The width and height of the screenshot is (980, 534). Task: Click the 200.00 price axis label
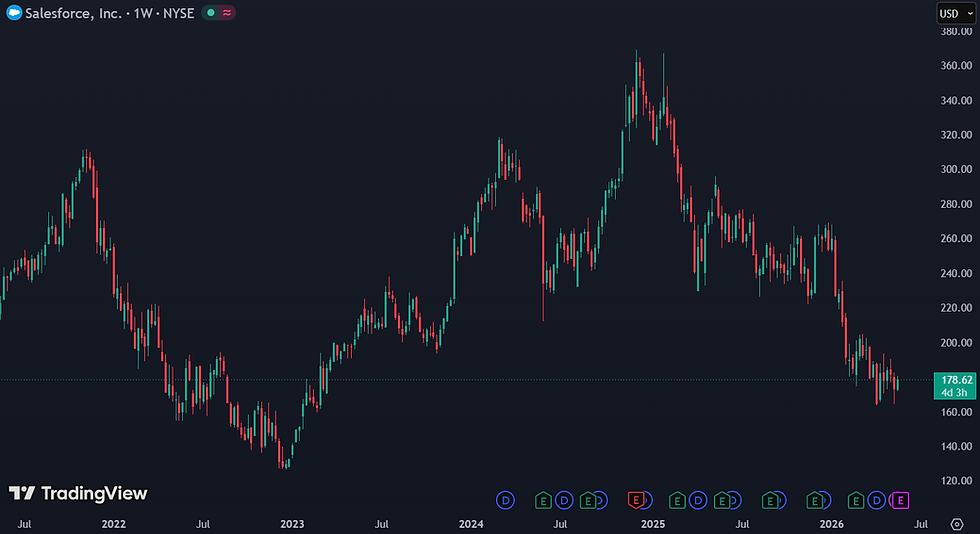click(956, 343)
